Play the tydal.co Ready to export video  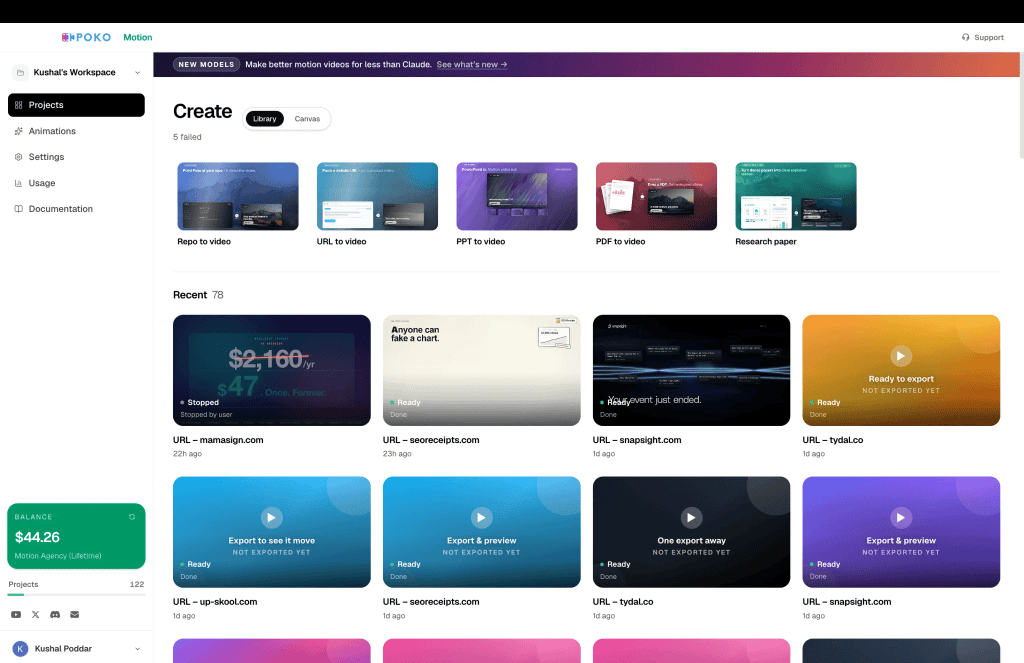click(x=901, y=356)
